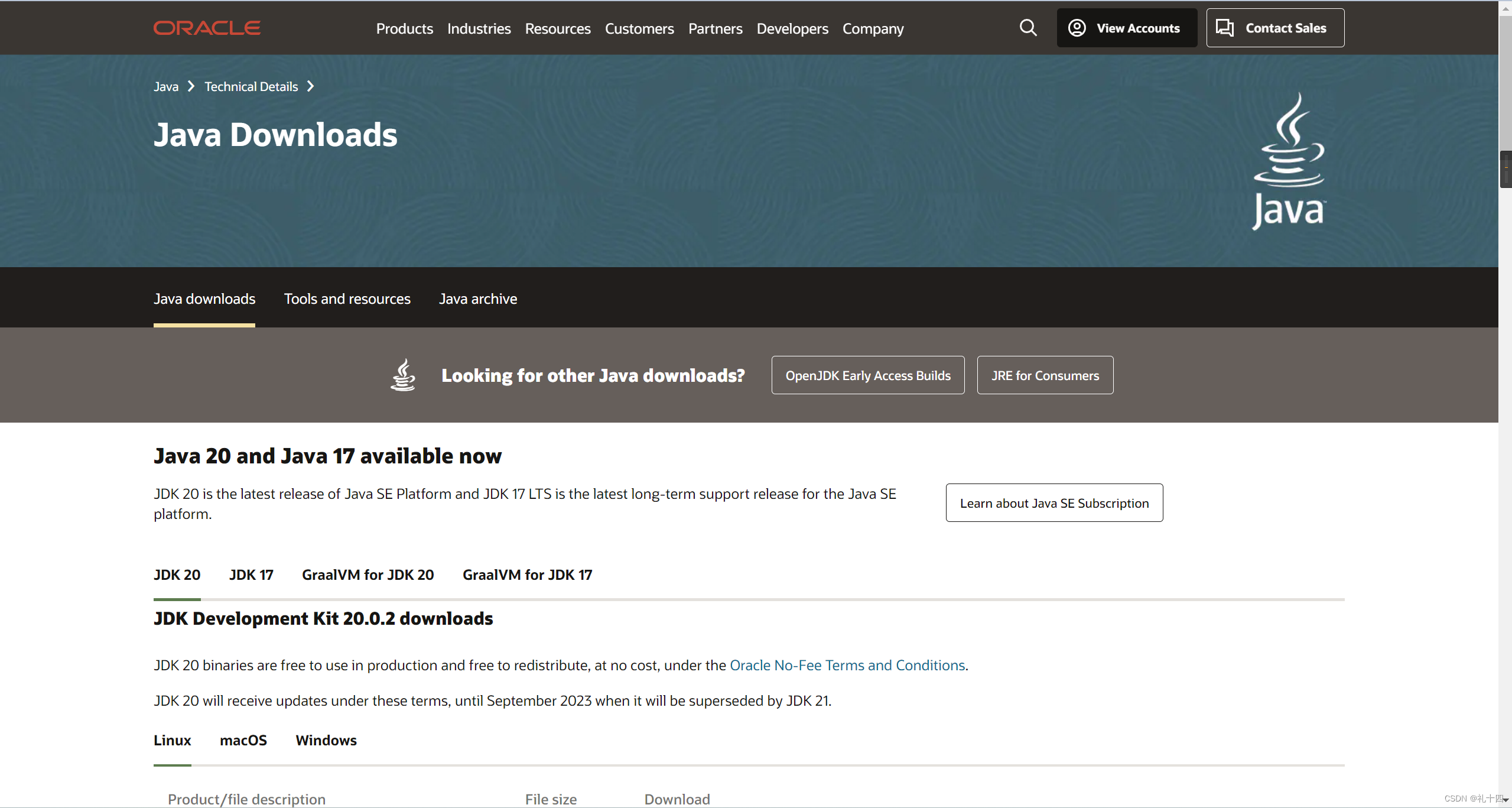Click the chat icon in Contact Sales
The width and height of the screenshot is (1512, 808).
[1225, 28]
